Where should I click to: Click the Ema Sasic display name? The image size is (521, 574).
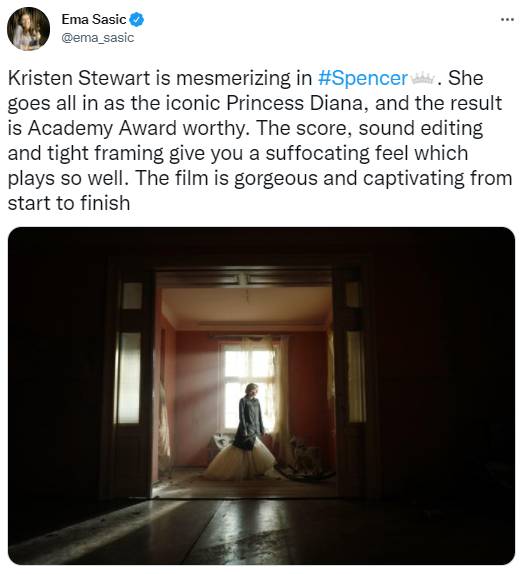tap(94, 19)
